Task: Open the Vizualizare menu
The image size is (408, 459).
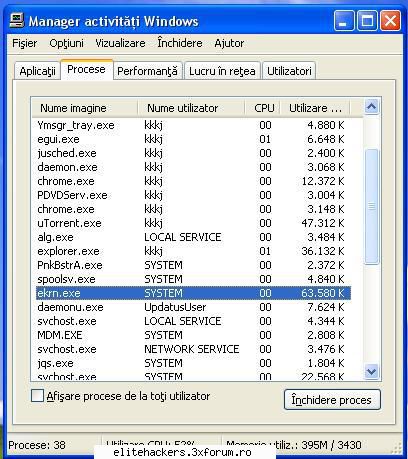Action: coord(120,43)
